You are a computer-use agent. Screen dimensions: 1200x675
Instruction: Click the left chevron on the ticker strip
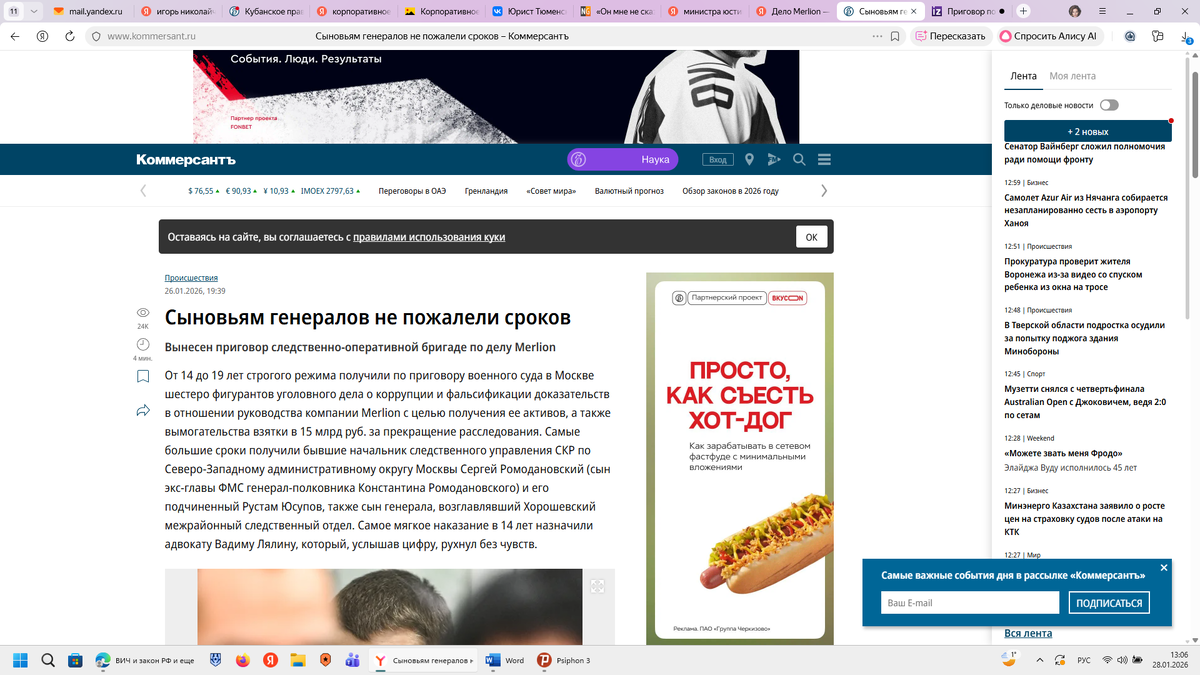(x=143, y=190)
